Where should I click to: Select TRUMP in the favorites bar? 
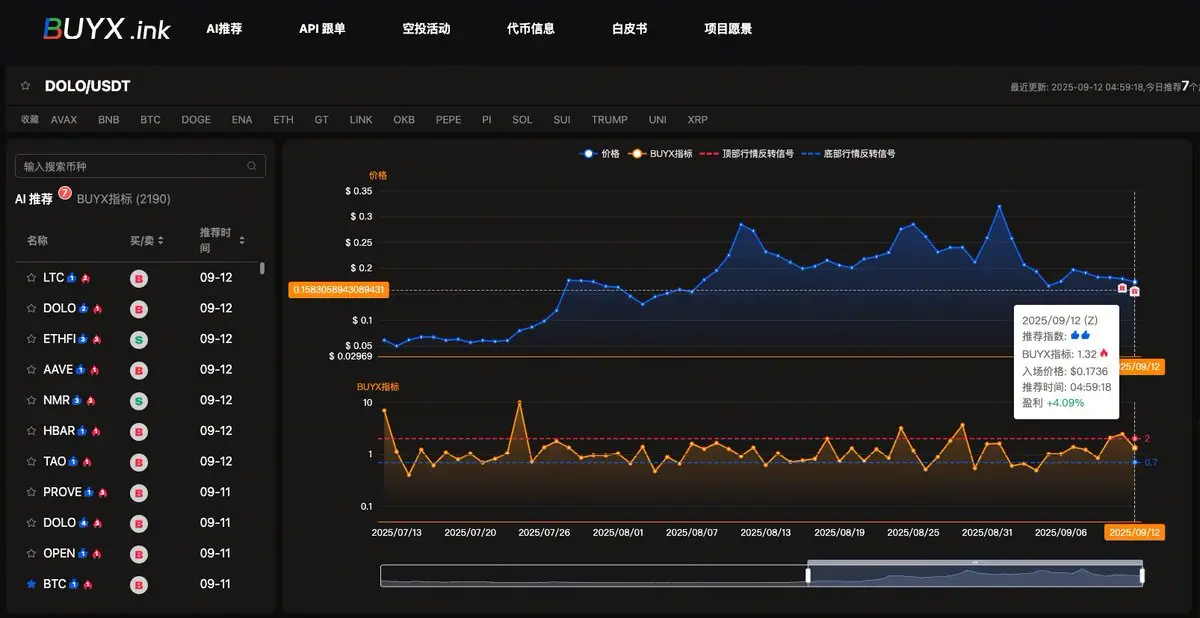(609, 119)
